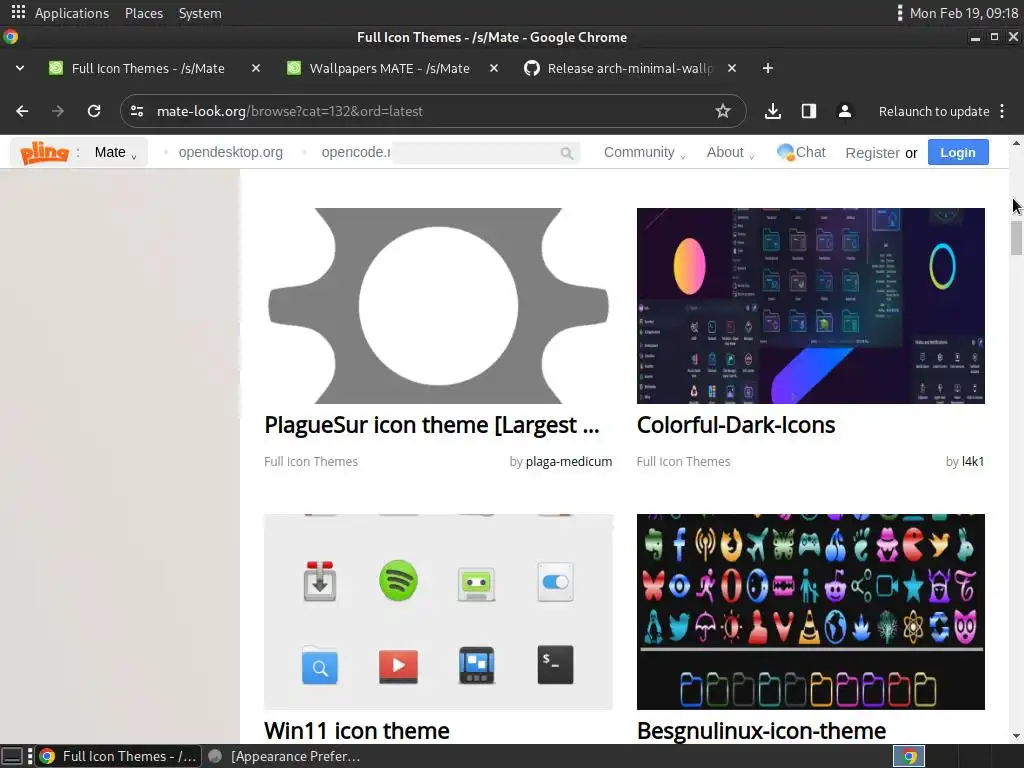The image size is (1024, 768).
Task: Open the Places menu
Action: 144,13
